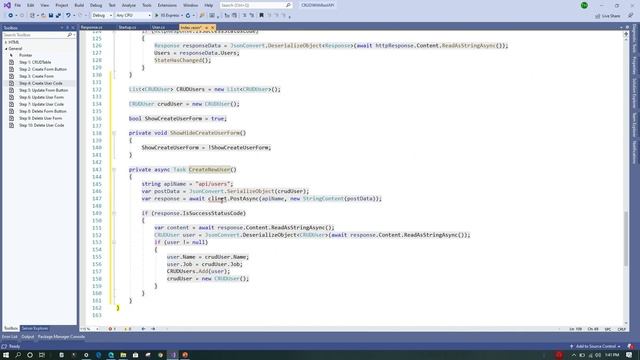This screenshot has height=360, width=640.
Task: Expand the HTML toolbox group
Action: (6, 42)
